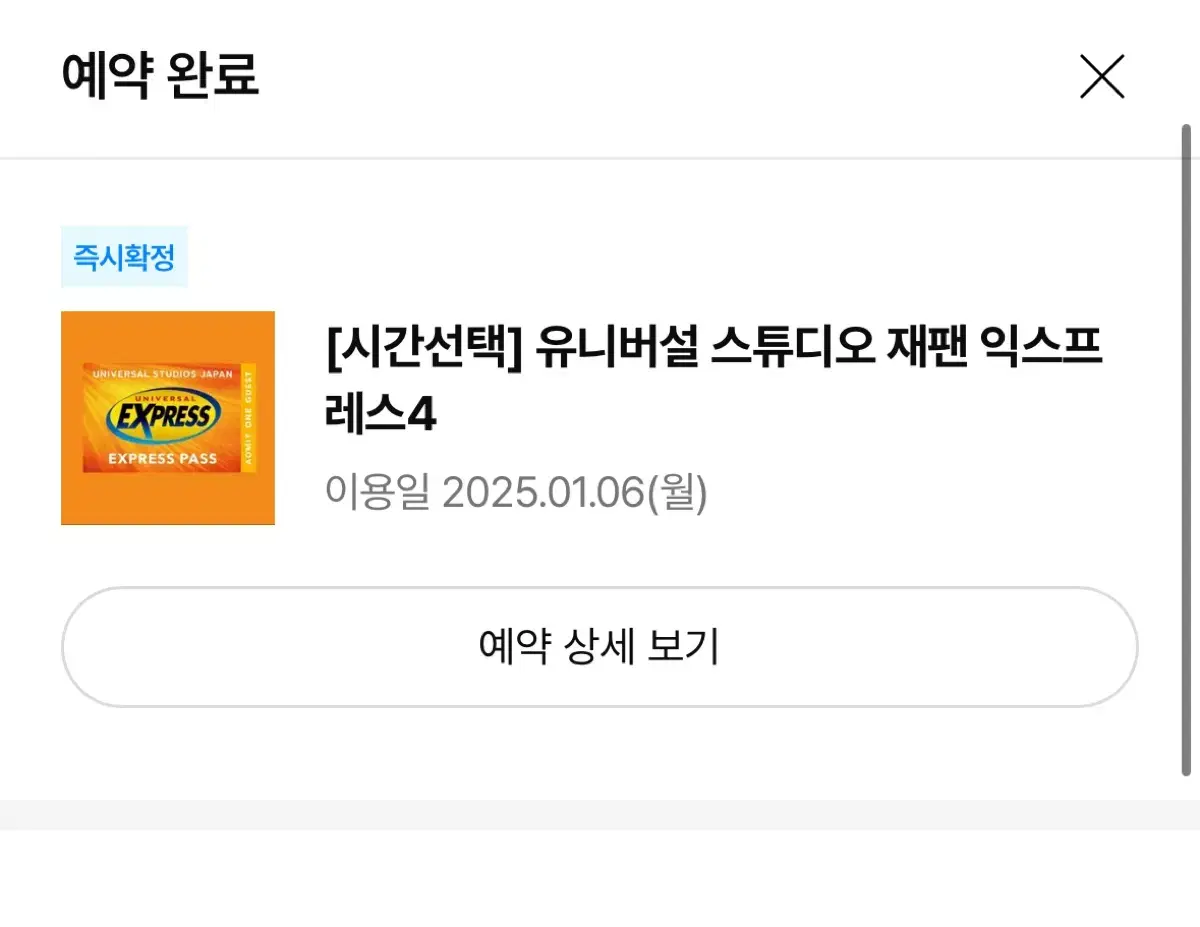1200x927 pixels.
Task: Open 예약 상세 보기 reservation details
Action: tap(599, 647)
